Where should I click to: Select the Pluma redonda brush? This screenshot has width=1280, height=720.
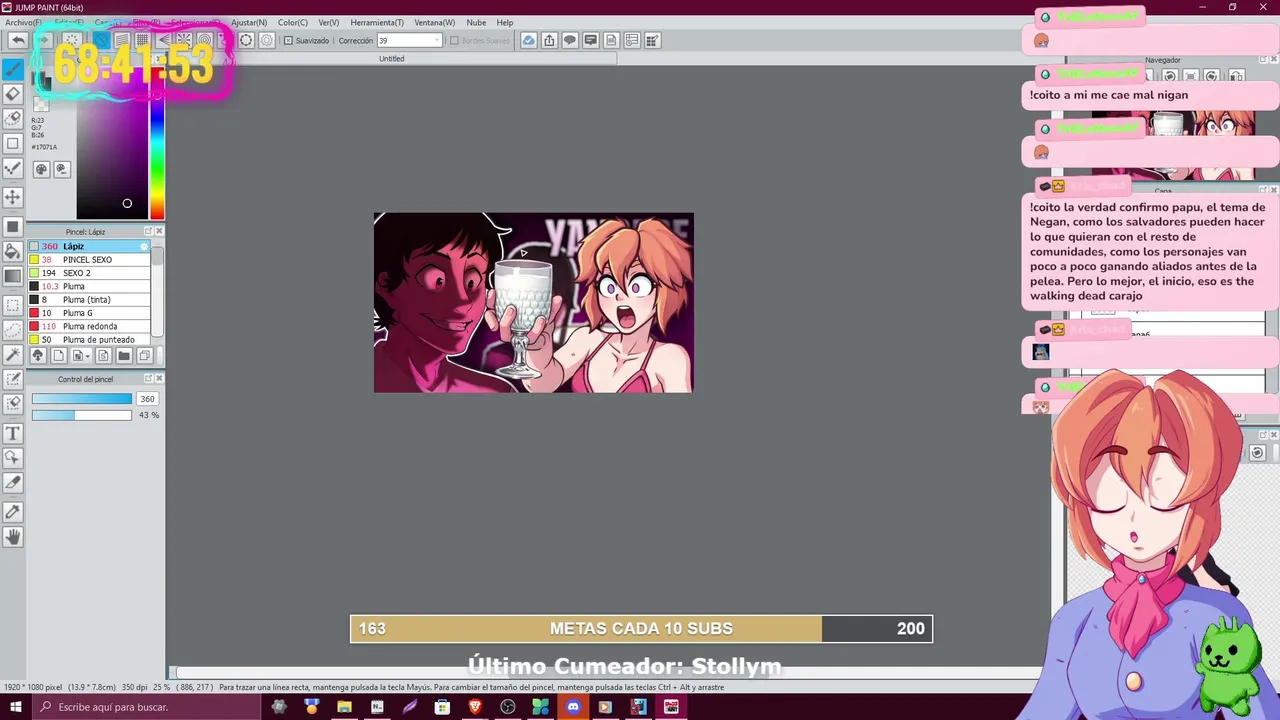coord(89,326)
